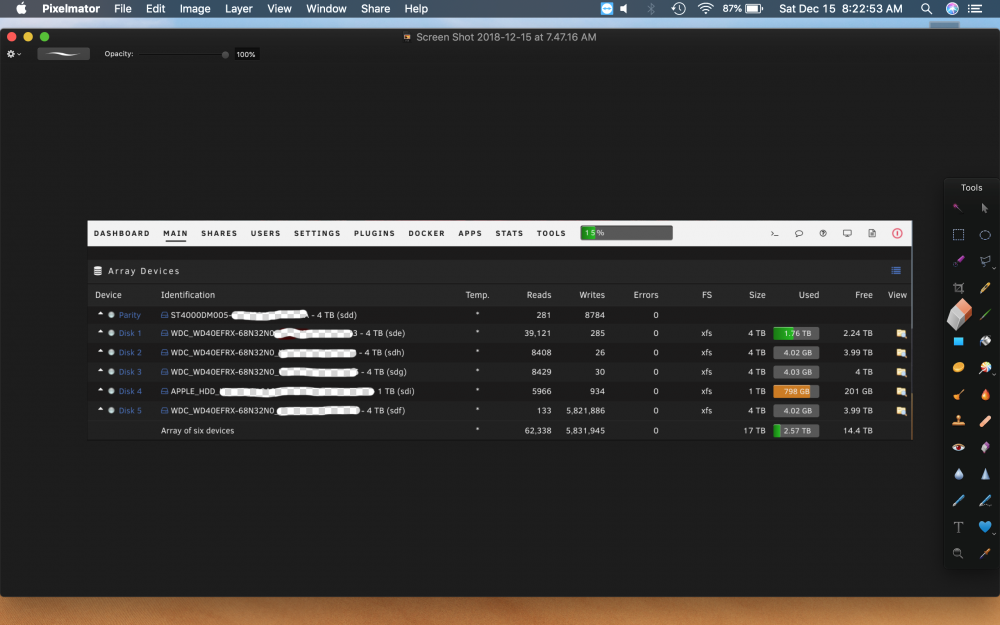Select the Type text tool

tap(958, 527)
